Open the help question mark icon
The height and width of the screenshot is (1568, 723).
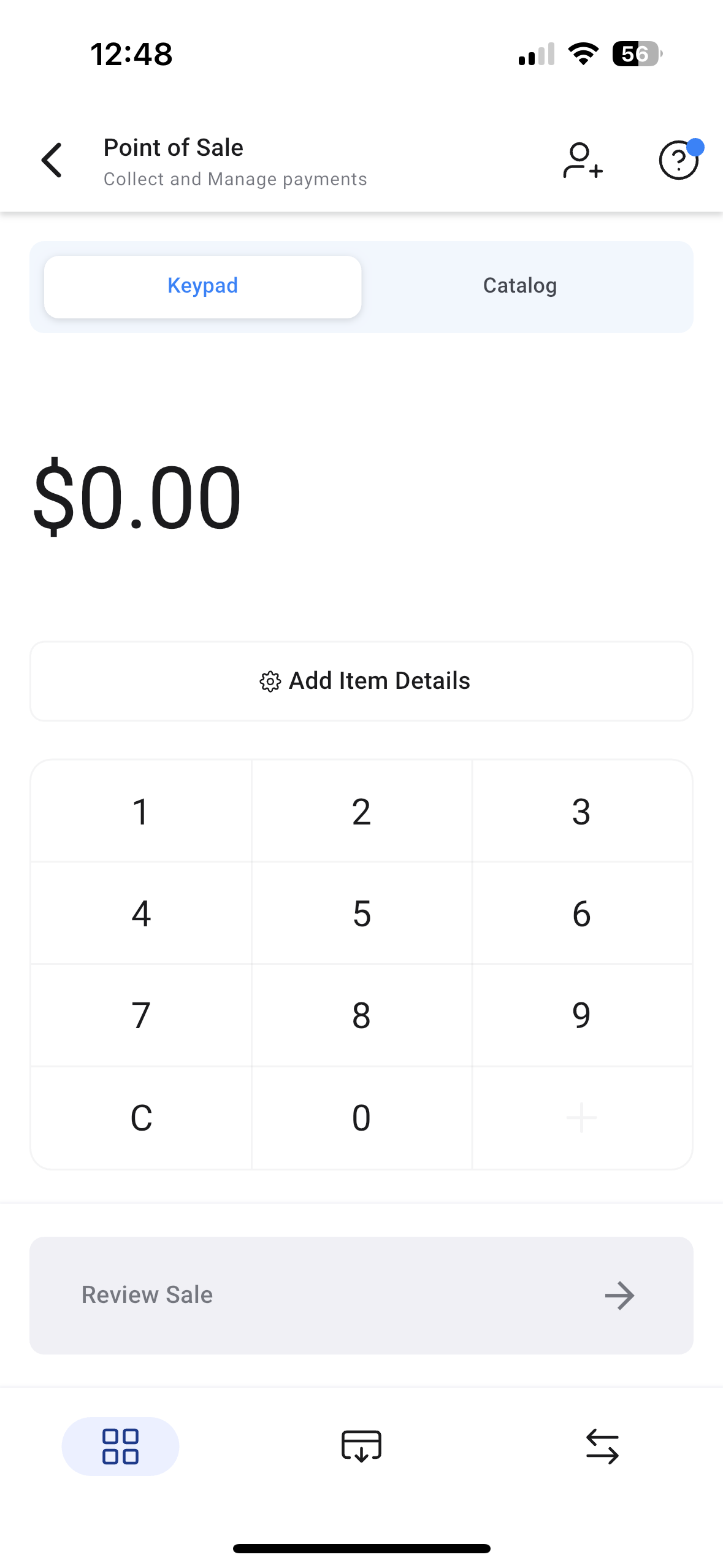pos(678,160)
